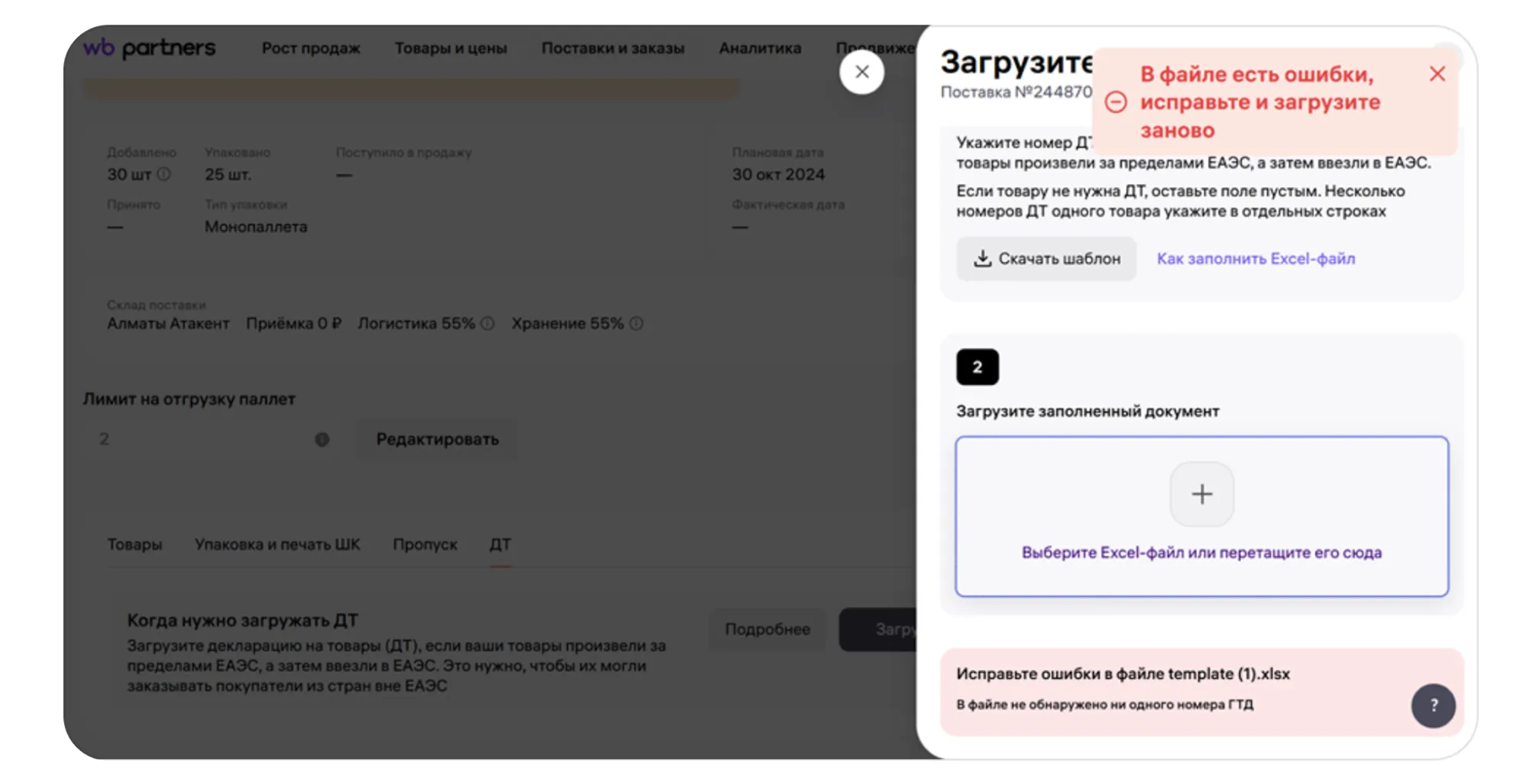The image size is (1540, 784).
Task: Click Алматы Атакент warehouse name
Action: (168, 323)
